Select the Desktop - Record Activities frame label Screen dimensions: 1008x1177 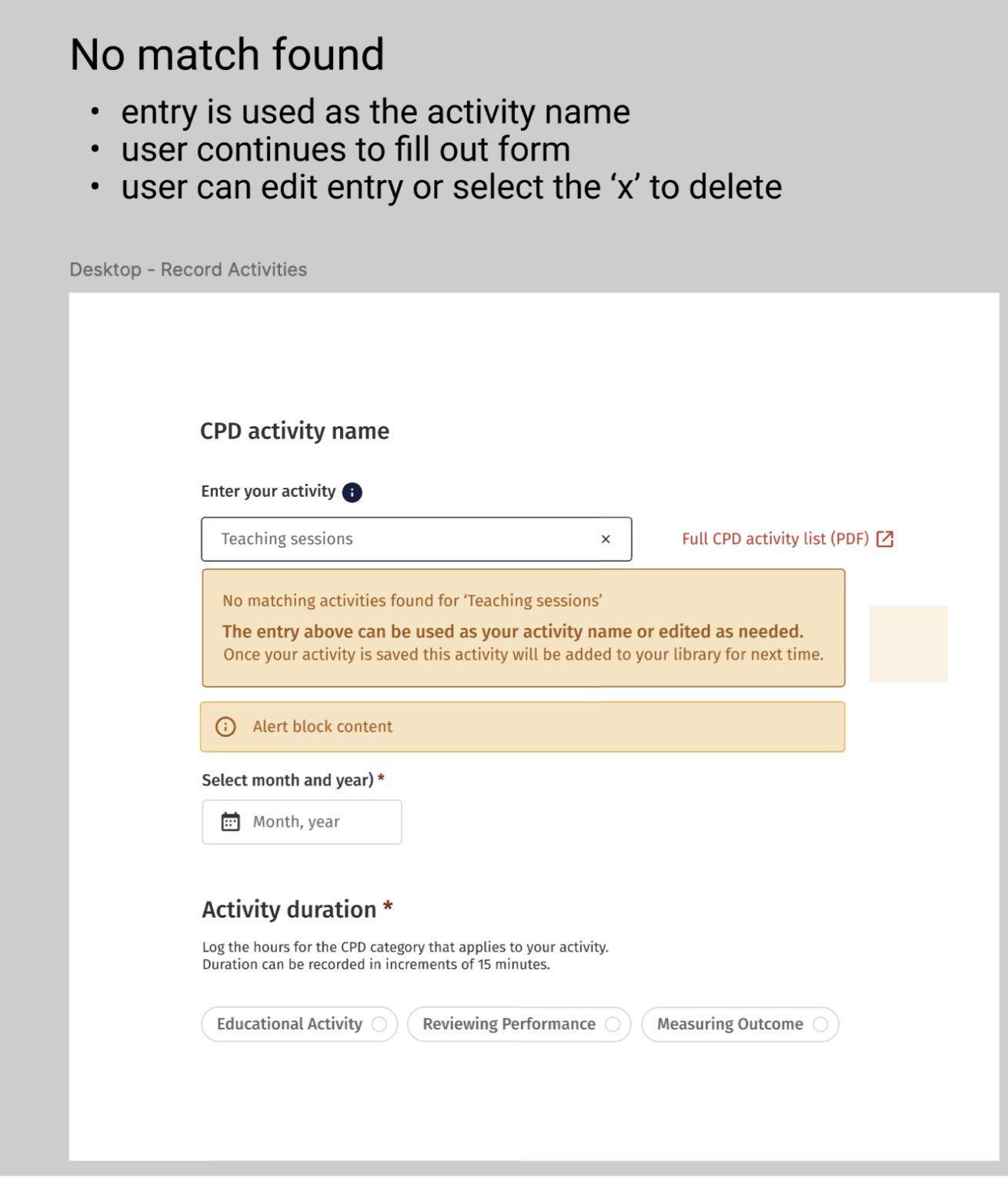(x=188, y=270)
